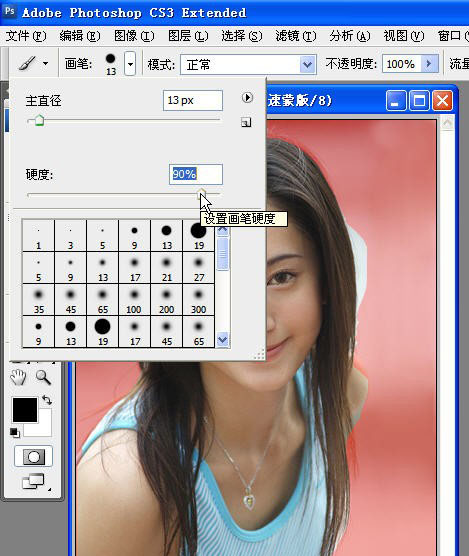469x556 pixels.
Task: Open opacity slider arrow beside 100%
Action: pyautogui.click(x=430, y=64)
